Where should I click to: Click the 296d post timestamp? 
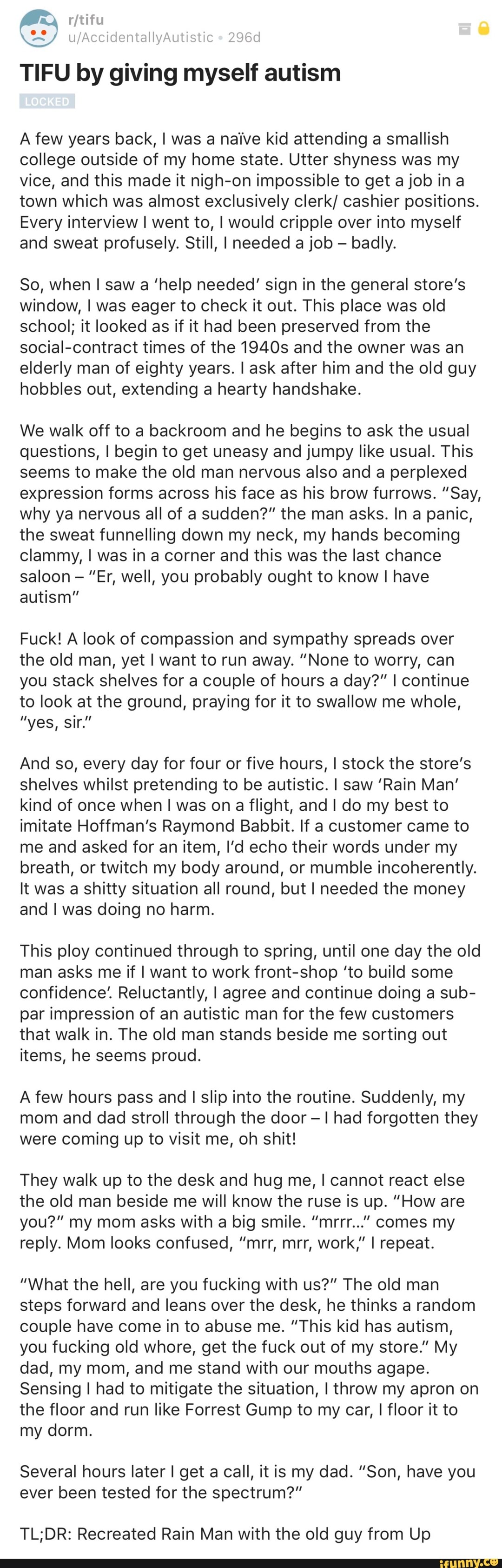pos(244,38)
